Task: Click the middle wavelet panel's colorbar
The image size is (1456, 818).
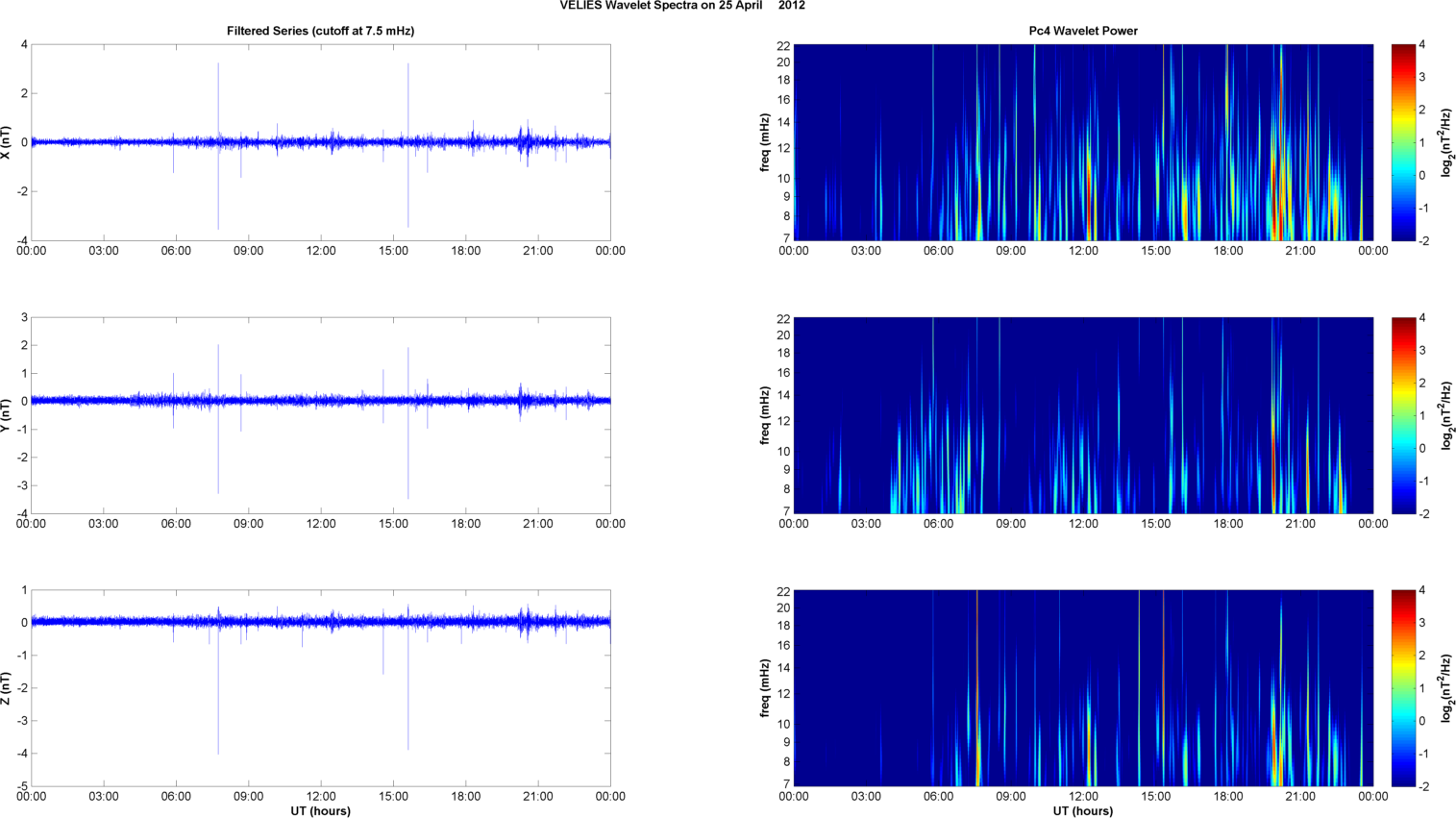Action: coord(1403,415)
